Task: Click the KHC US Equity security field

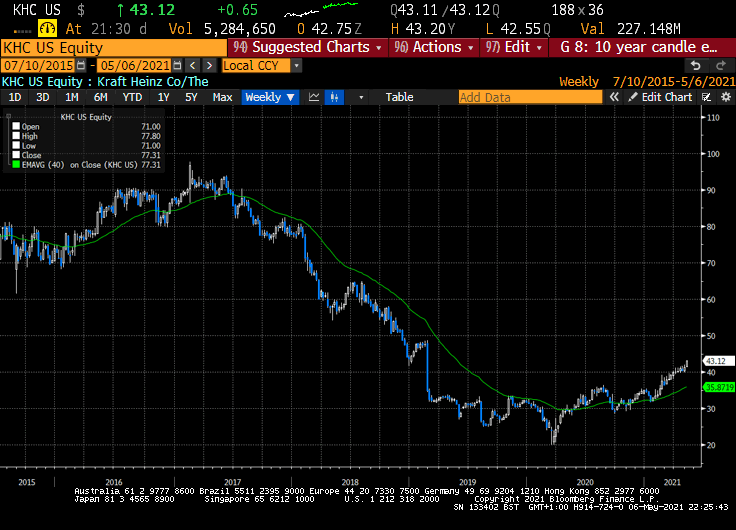Action: 114,48
